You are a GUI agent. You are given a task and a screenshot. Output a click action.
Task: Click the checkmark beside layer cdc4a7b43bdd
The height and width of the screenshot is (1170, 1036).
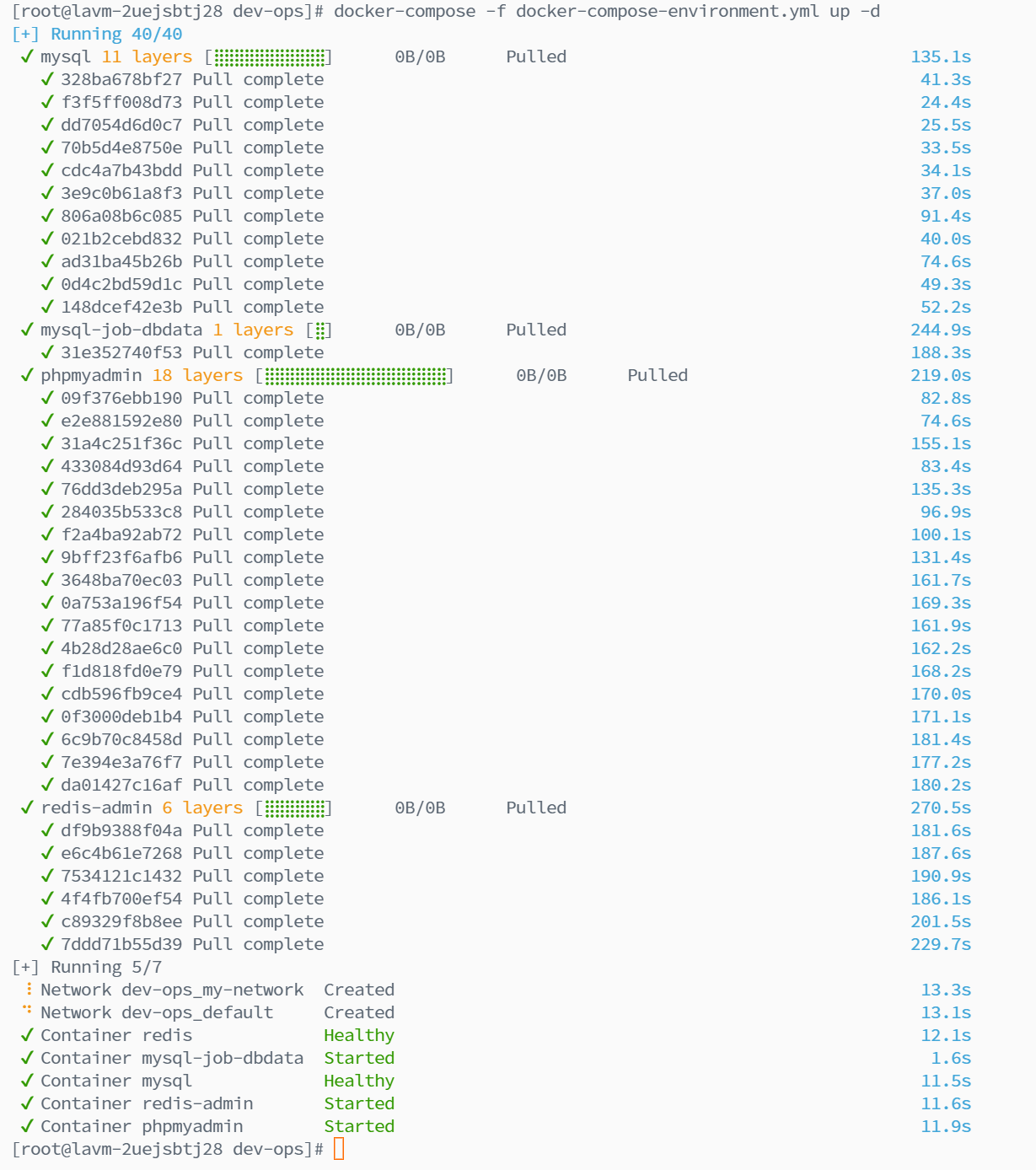click(47, 171)
